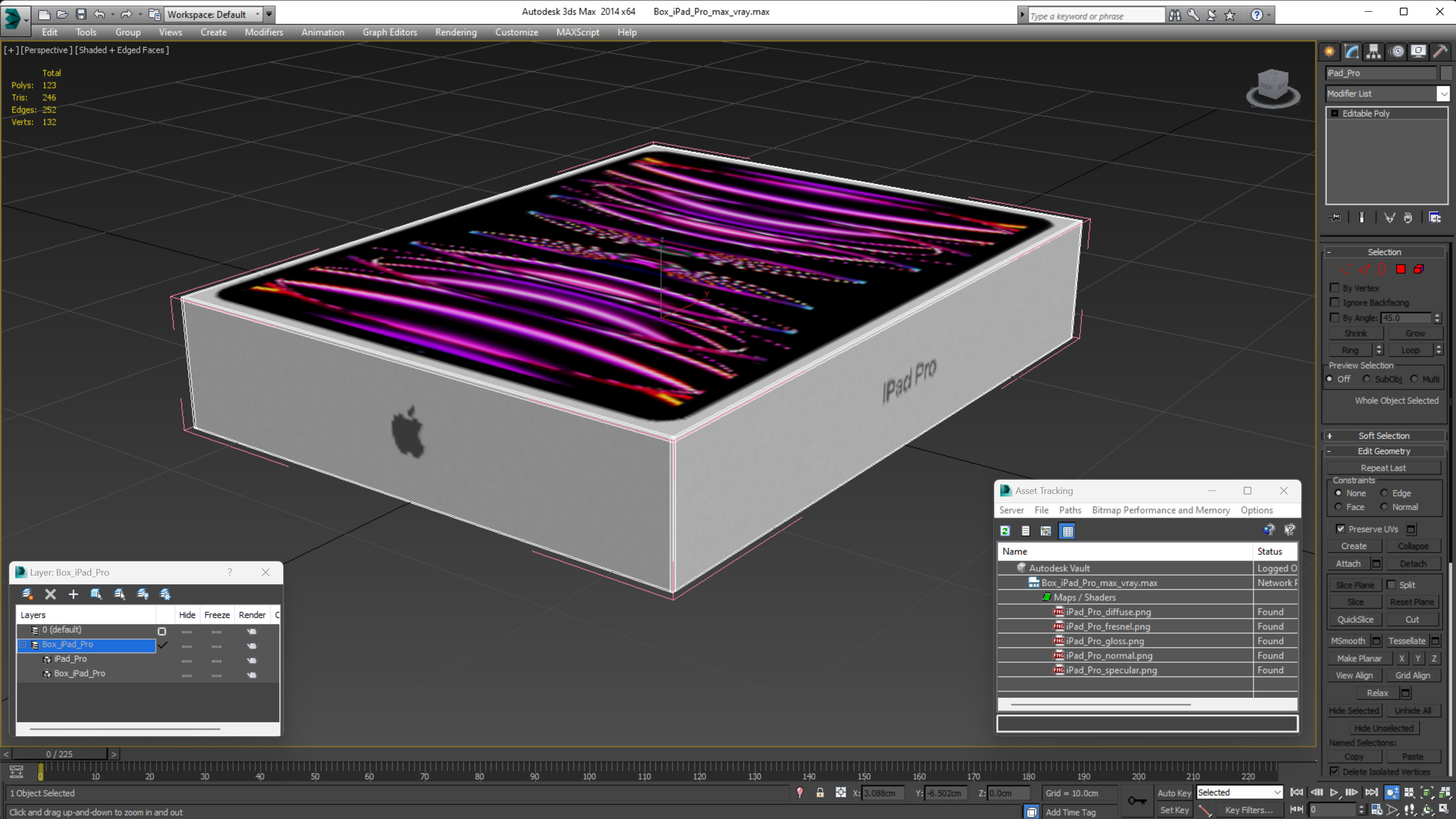Open the Modifiers menu

[263, 32]
